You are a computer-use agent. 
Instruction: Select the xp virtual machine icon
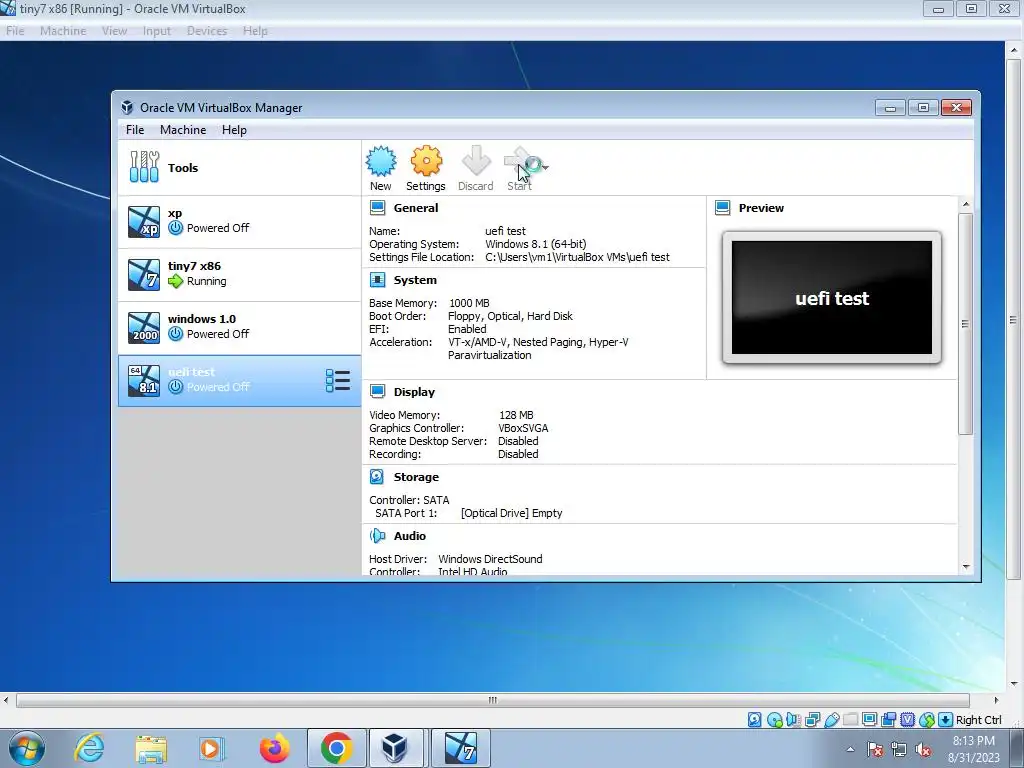tap(144, 221)
